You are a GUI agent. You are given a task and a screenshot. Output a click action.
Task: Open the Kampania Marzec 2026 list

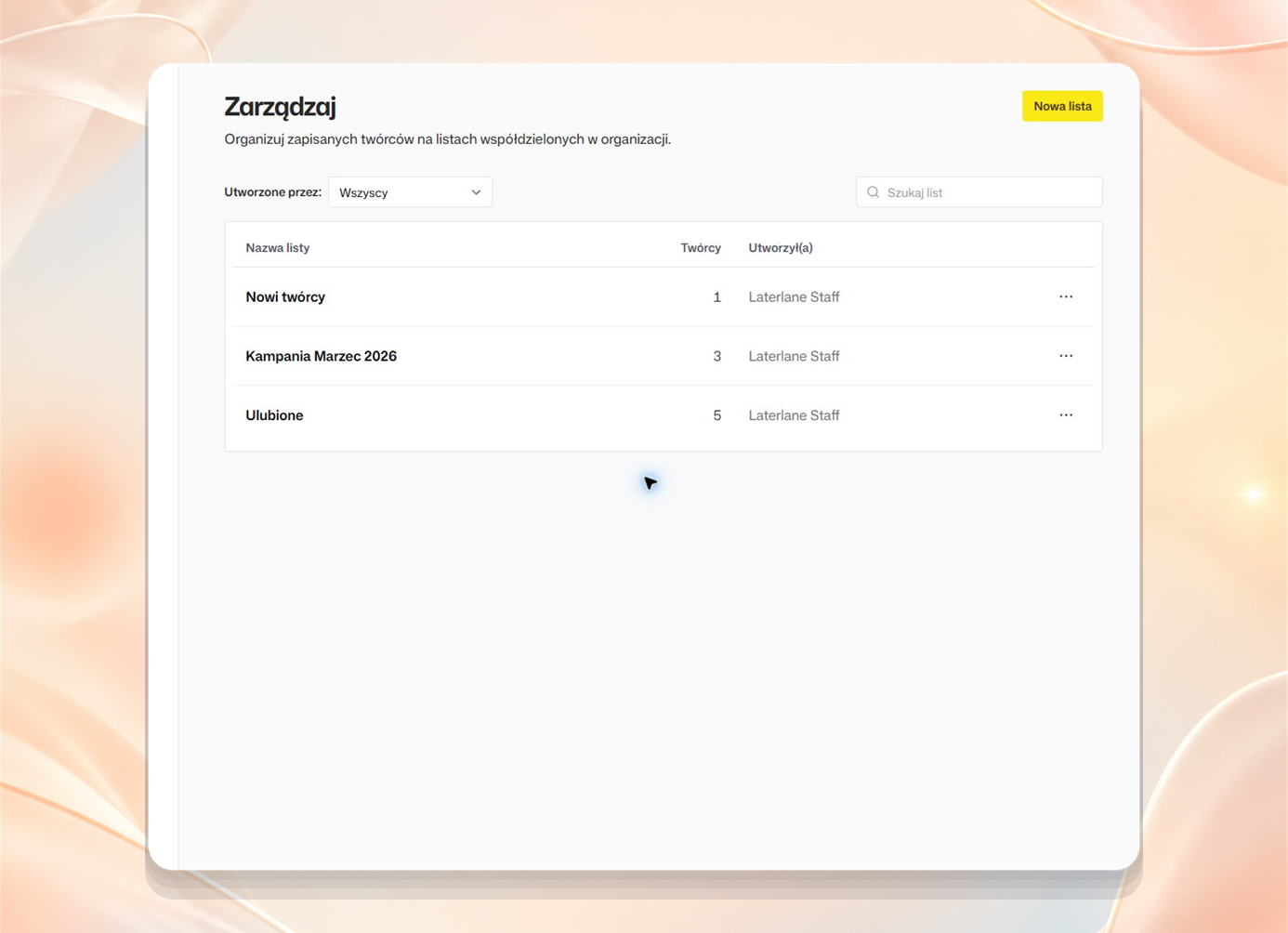point(321,356)
